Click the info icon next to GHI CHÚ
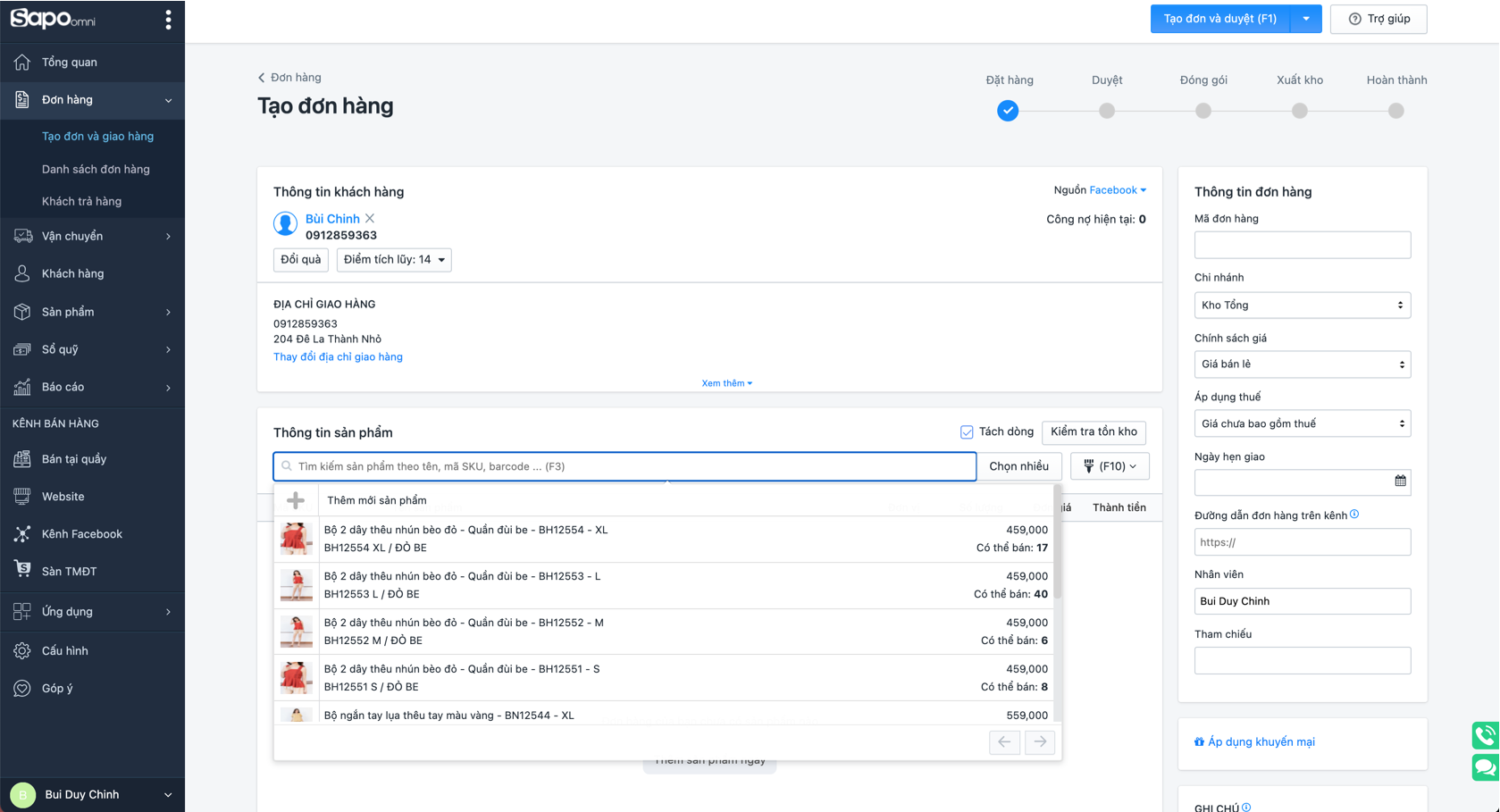Viewport: 1500px width, 812px height. [x=1246, y=808]
